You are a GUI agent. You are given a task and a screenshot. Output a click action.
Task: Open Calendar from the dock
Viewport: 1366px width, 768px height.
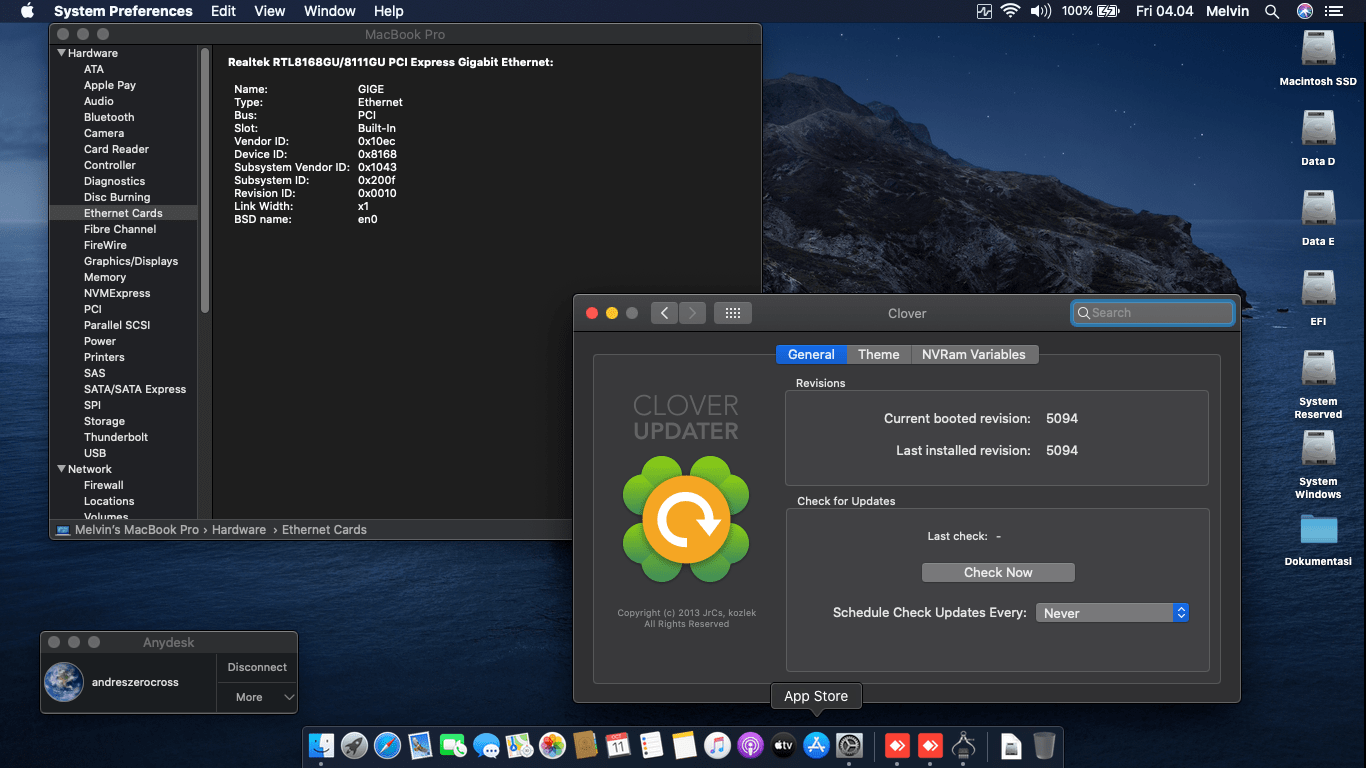(x=618, y=745)
